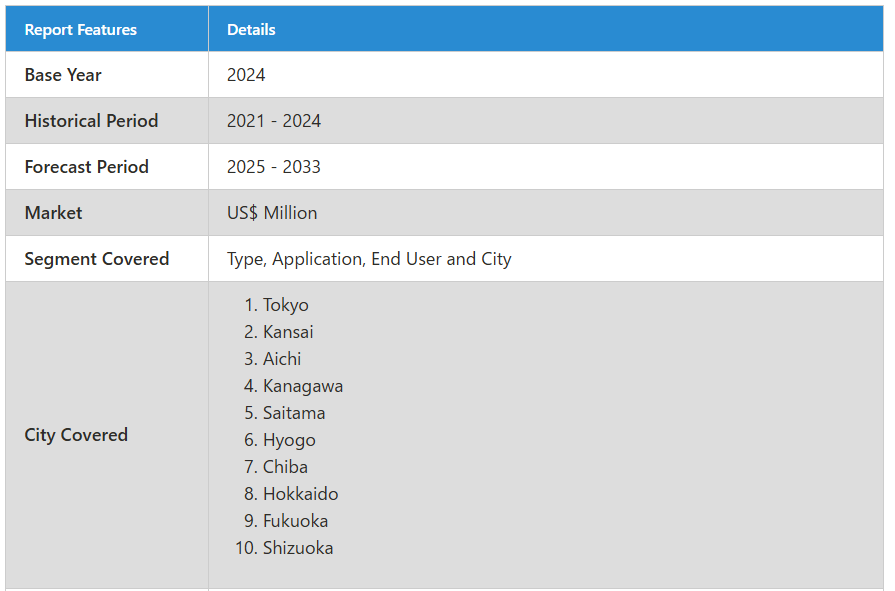Select the value '2021 - 2024'

pyautogui.click(x=274, y=121)
